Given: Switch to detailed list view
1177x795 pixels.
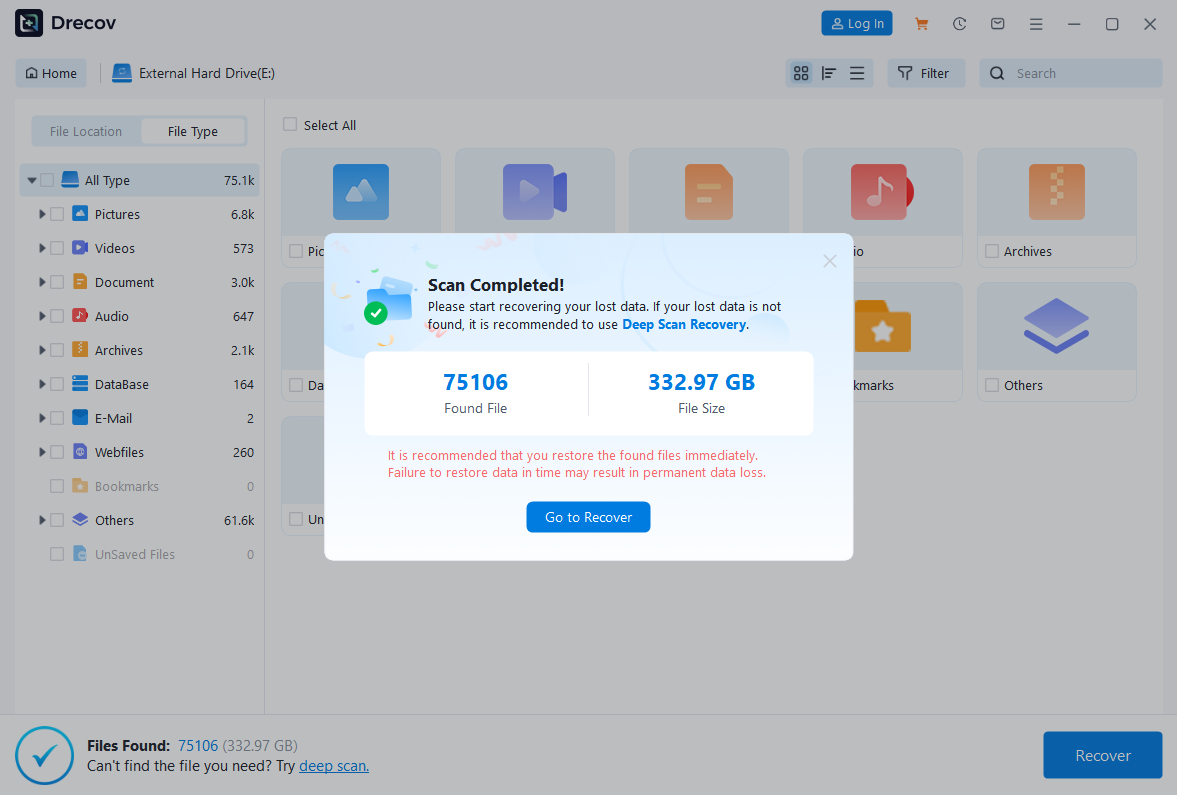Looking at the screenshot, I should [857, 72].
